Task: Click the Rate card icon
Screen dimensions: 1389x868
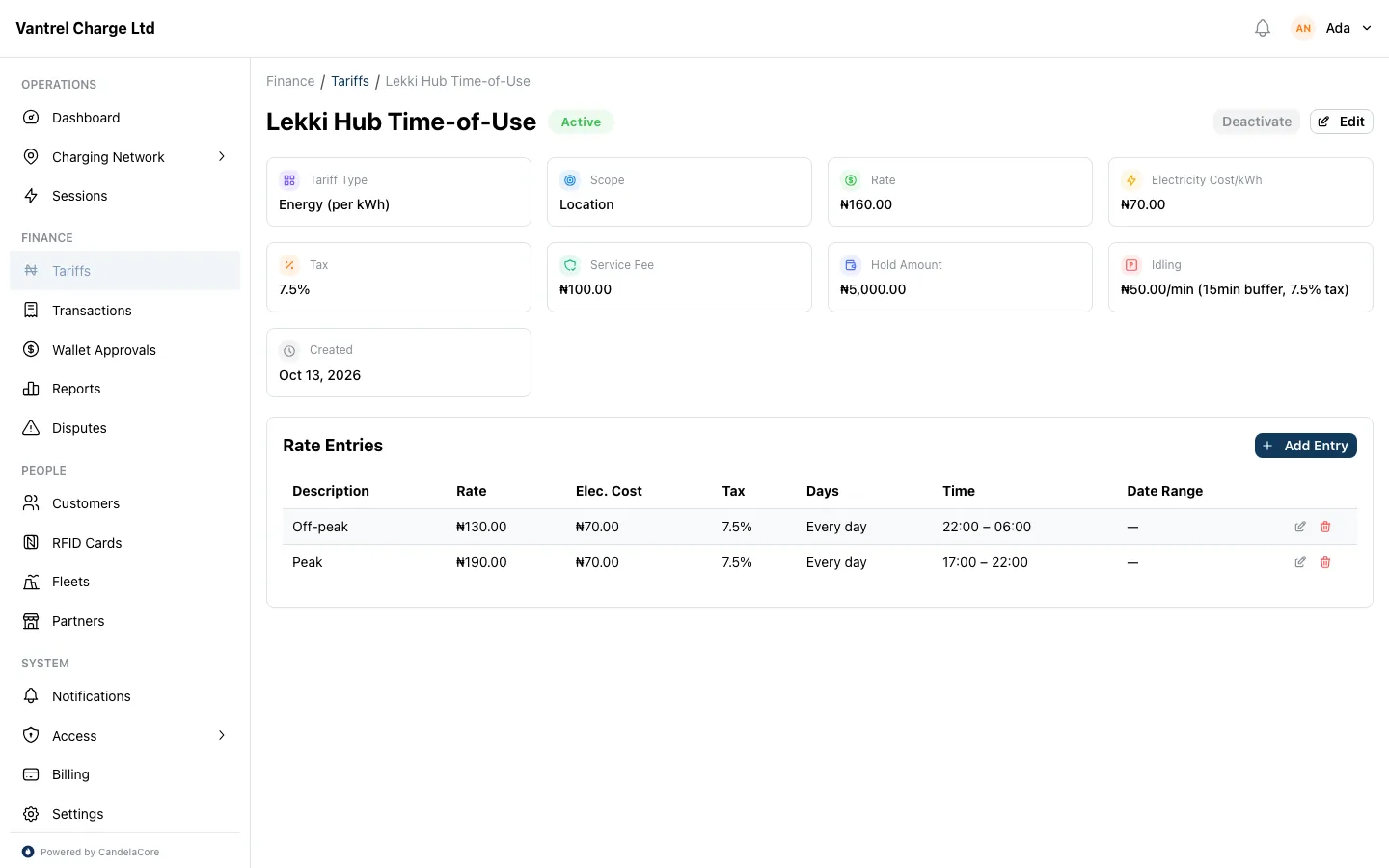Action: tap(851, 180)
